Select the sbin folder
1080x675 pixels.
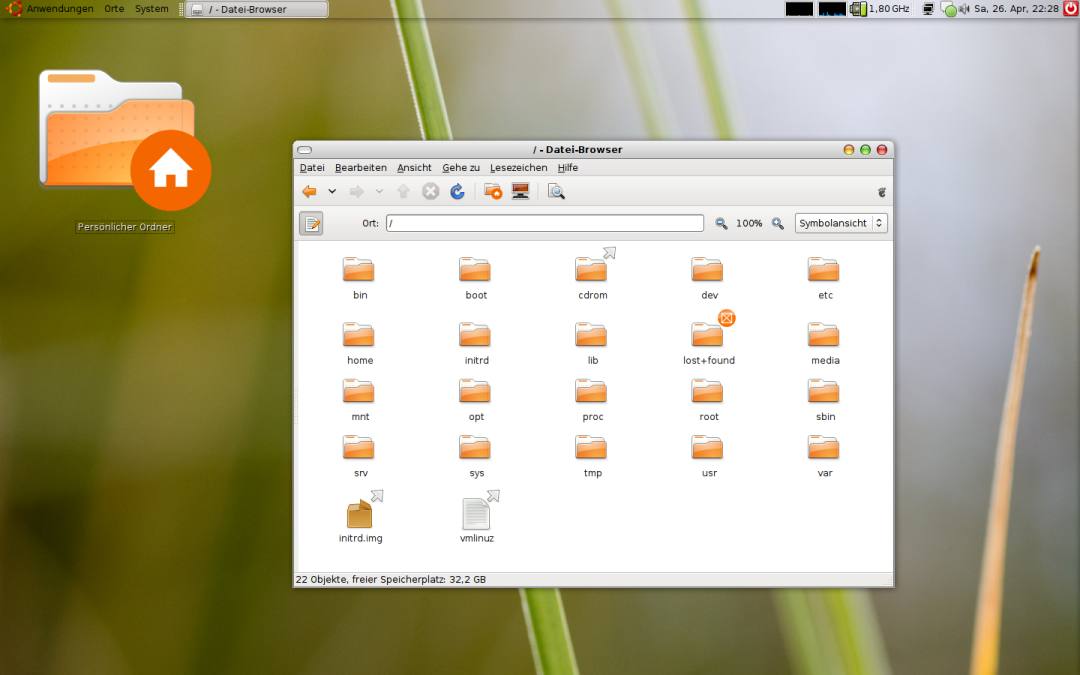click(824, 399)
